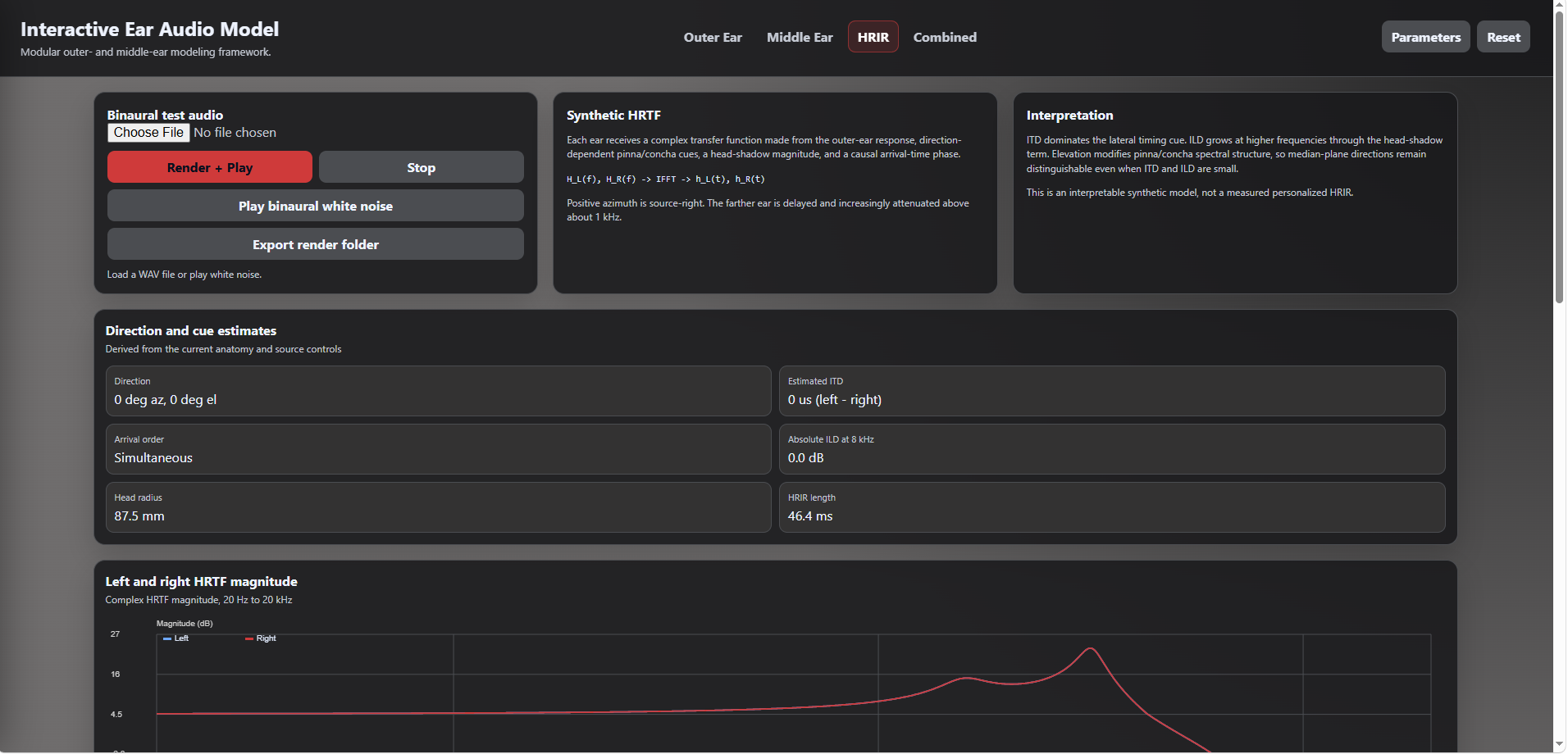Open the Middle Ear tab

click(x=800, y=37)
